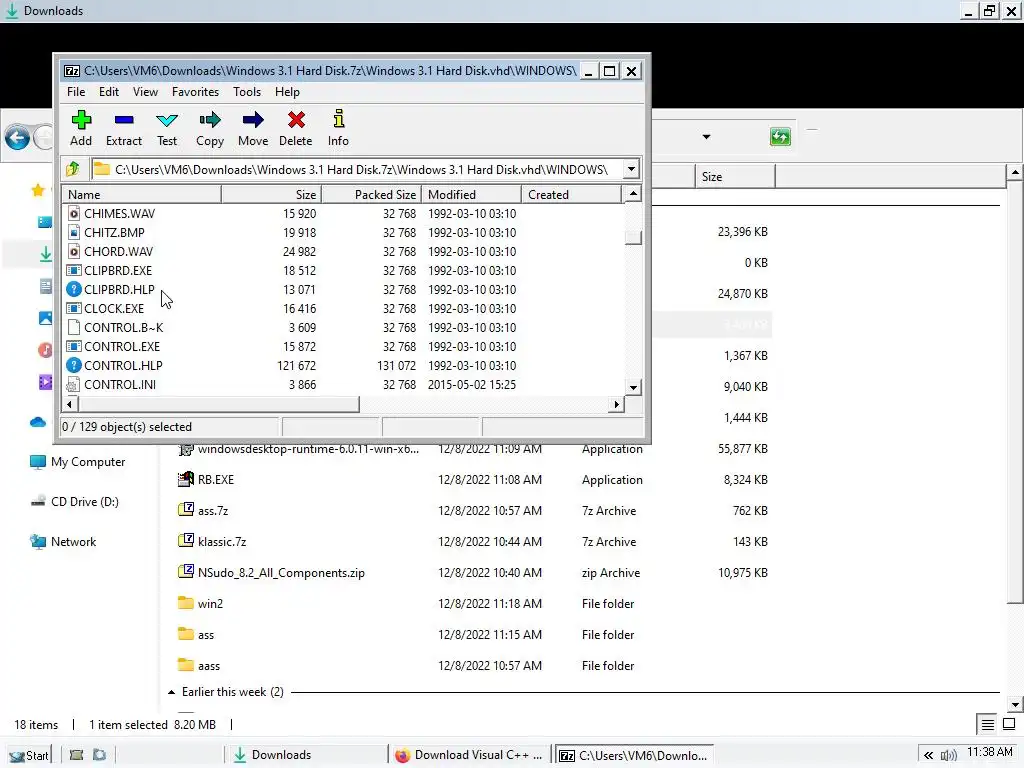Click the 7-Zip scroll up arrow
This screenshot has height=768, width=1024.
(x=633, y=194)
